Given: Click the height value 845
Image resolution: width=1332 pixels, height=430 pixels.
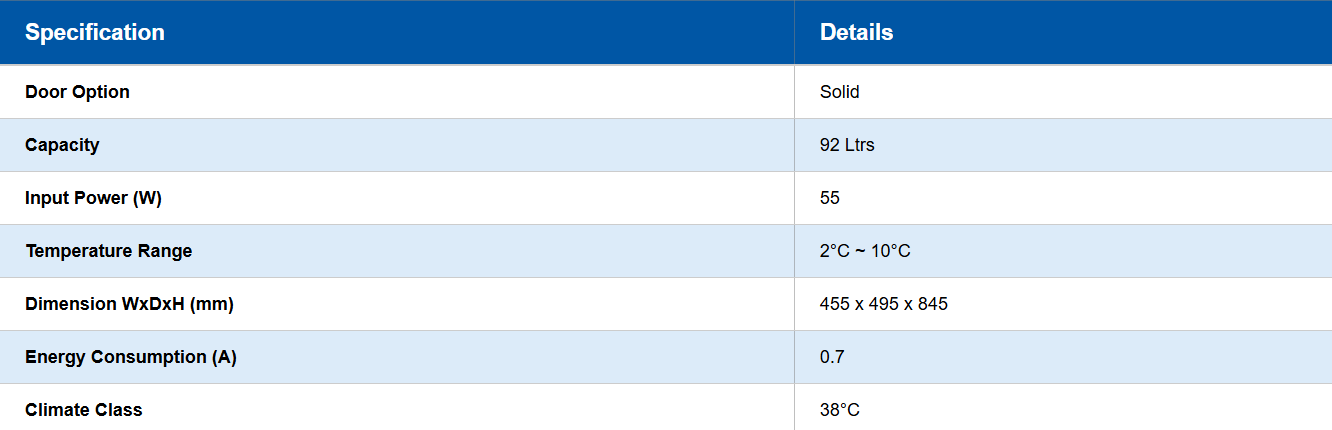Looking at the screenshot, I should click(933, 304).
